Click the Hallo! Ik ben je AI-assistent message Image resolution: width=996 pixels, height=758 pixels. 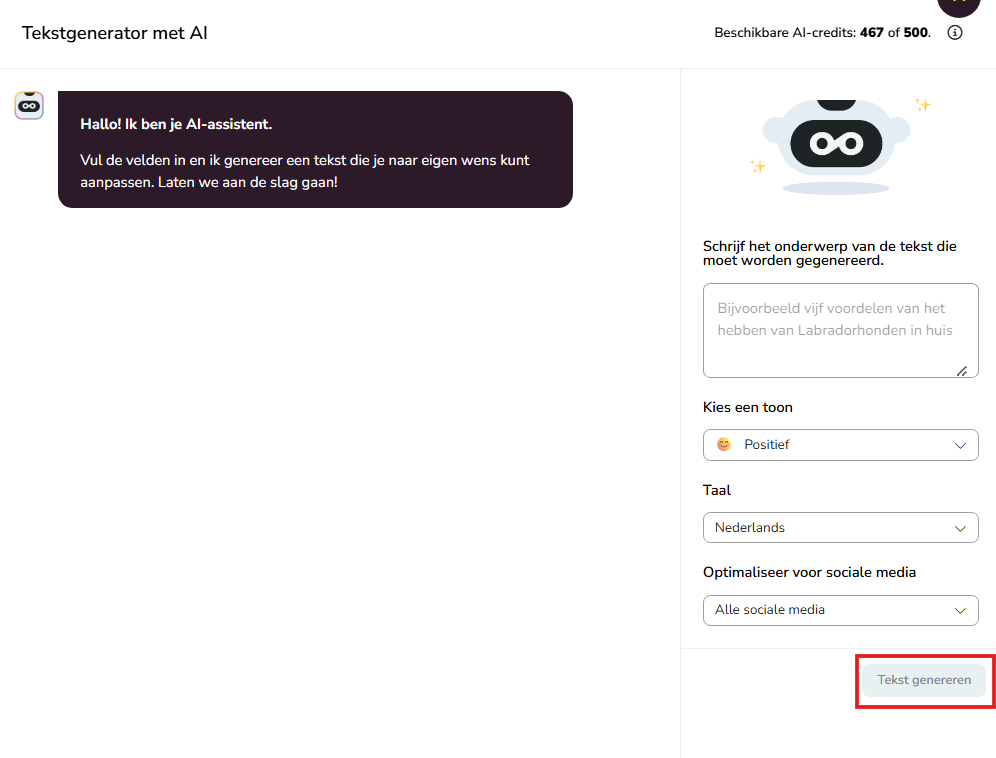pyautogui.click(x=176, y=124)
